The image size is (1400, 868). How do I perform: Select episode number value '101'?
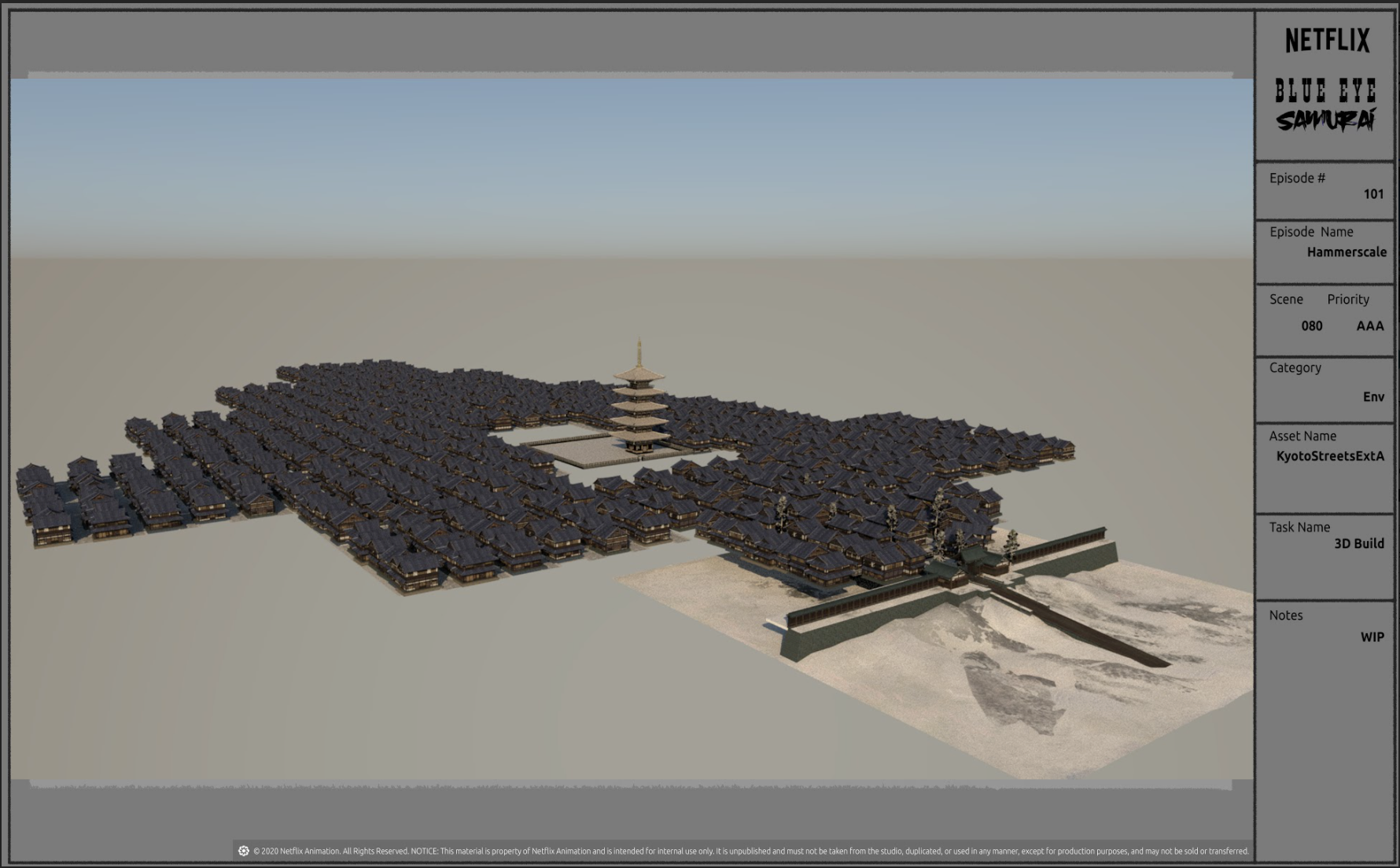(x=1373, y=194)
